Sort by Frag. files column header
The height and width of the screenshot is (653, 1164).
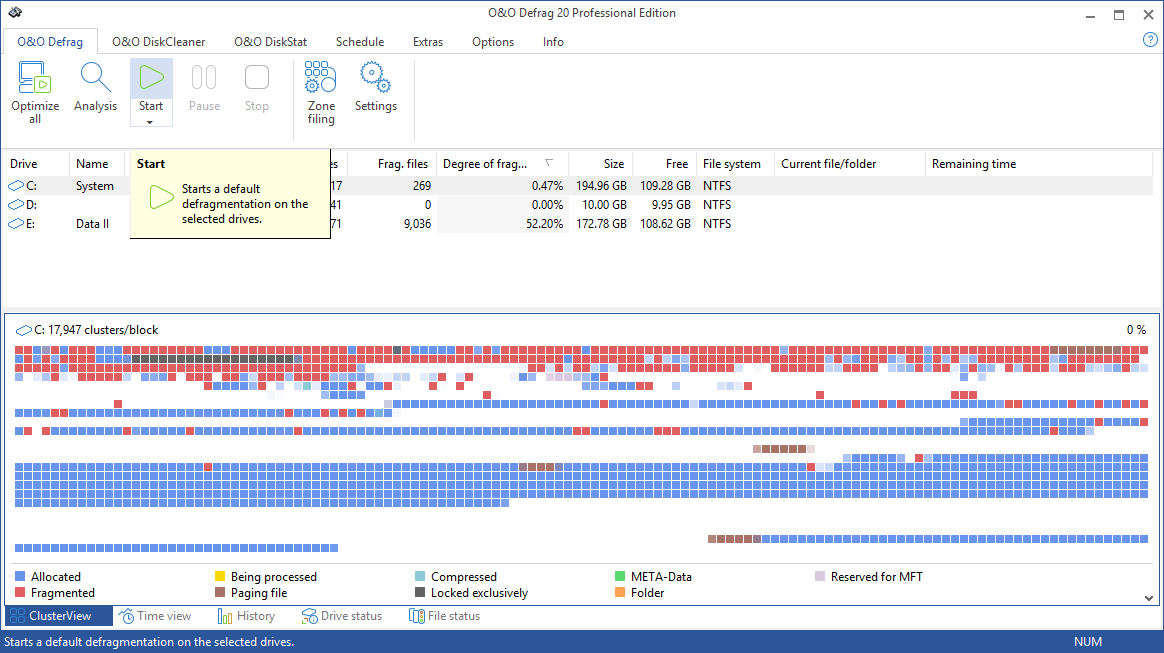(391, 164)
